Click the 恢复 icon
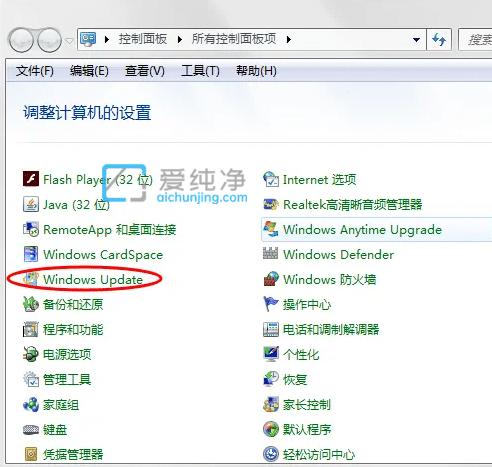492x467 pixels. (271, 379)
